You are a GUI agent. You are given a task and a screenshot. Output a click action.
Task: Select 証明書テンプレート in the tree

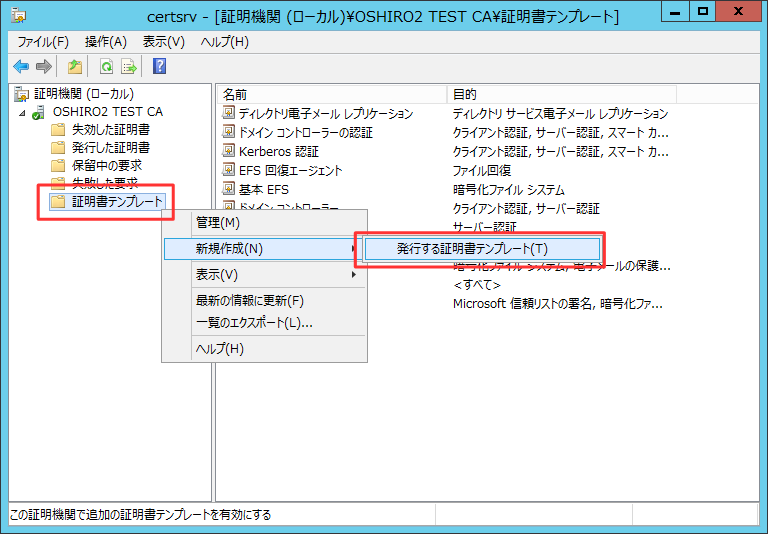[117, 201]
